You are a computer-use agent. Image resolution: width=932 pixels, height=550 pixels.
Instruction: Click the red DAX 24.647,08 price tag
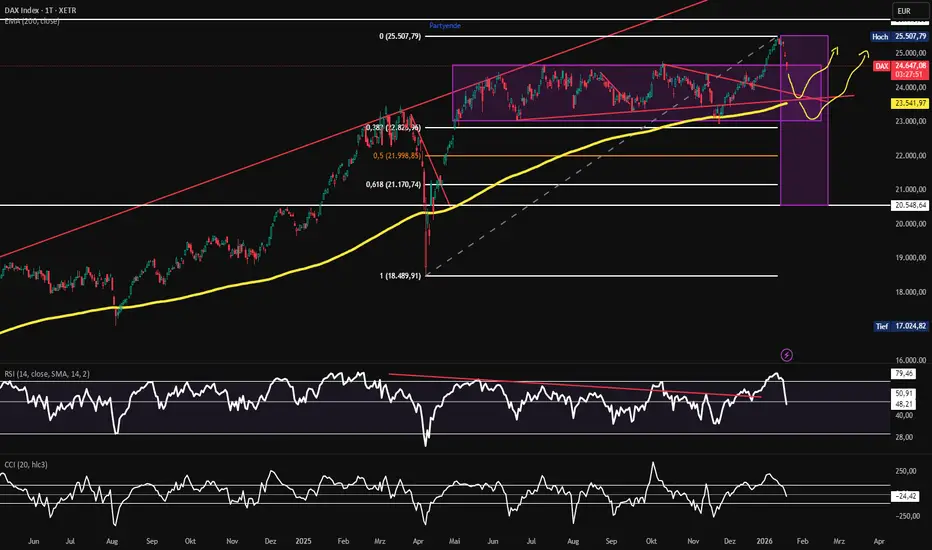[900, 70]
